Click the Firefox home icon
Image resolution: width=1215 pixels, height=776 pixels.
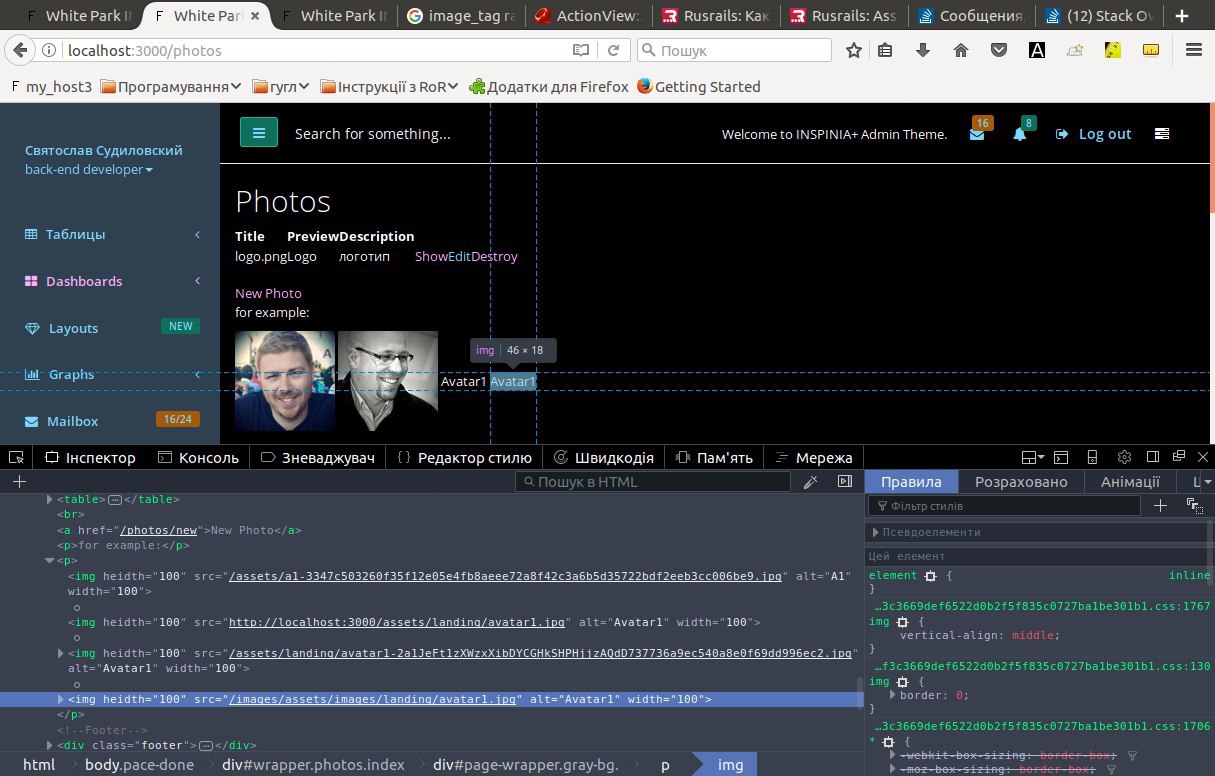[960, 50]
